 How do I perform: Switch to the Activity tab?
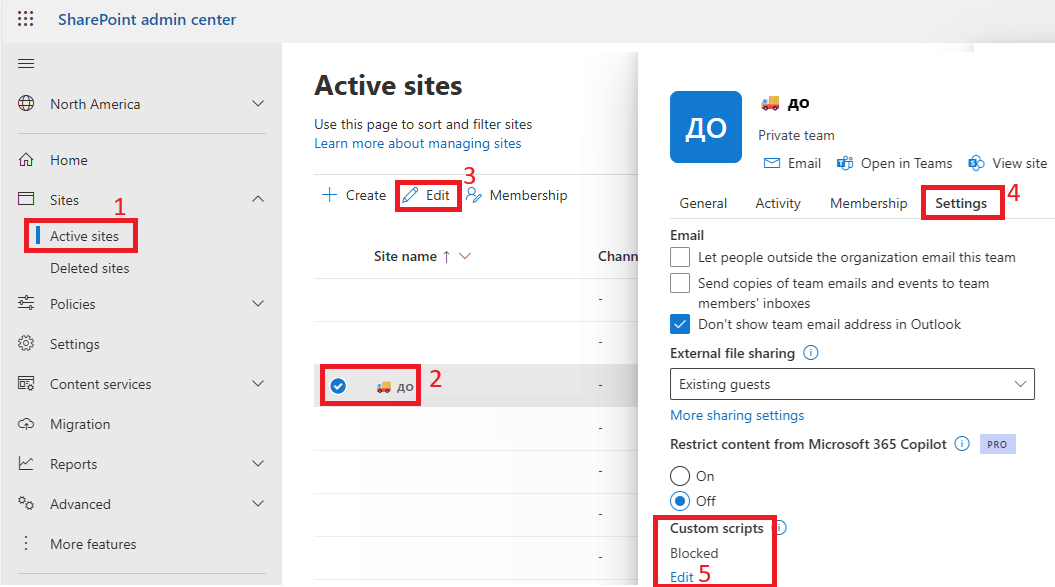778,203
